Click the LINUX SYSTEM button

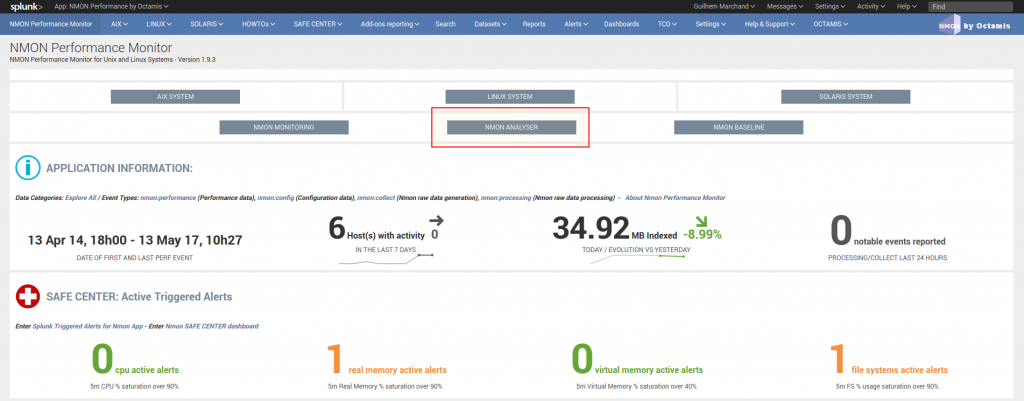[x=510, y=97]
